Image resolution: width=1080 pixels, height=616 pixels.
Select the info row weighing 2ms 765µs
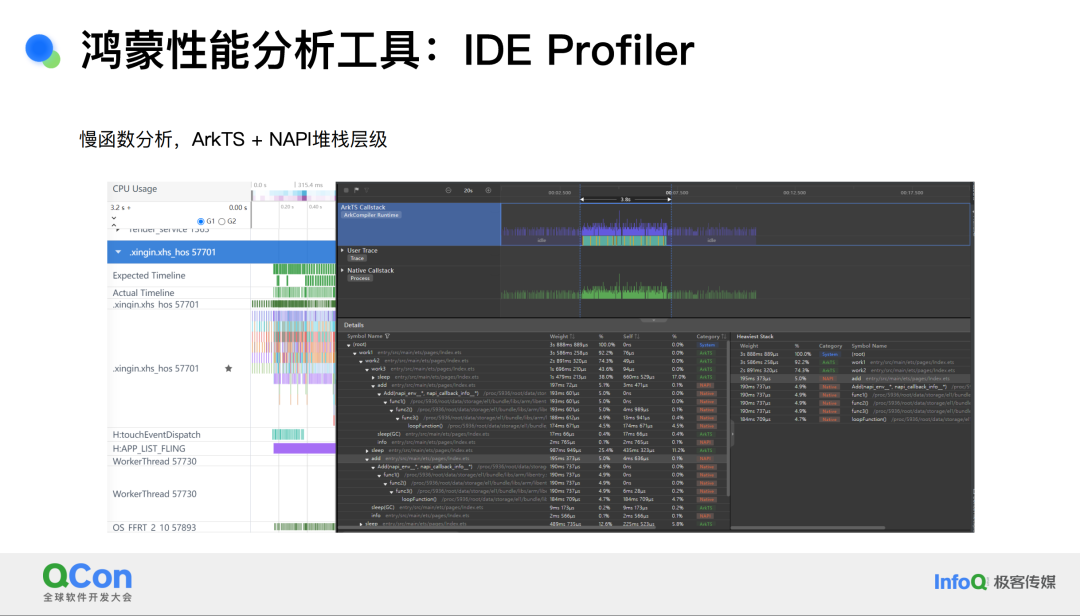(x=532, y=442)
